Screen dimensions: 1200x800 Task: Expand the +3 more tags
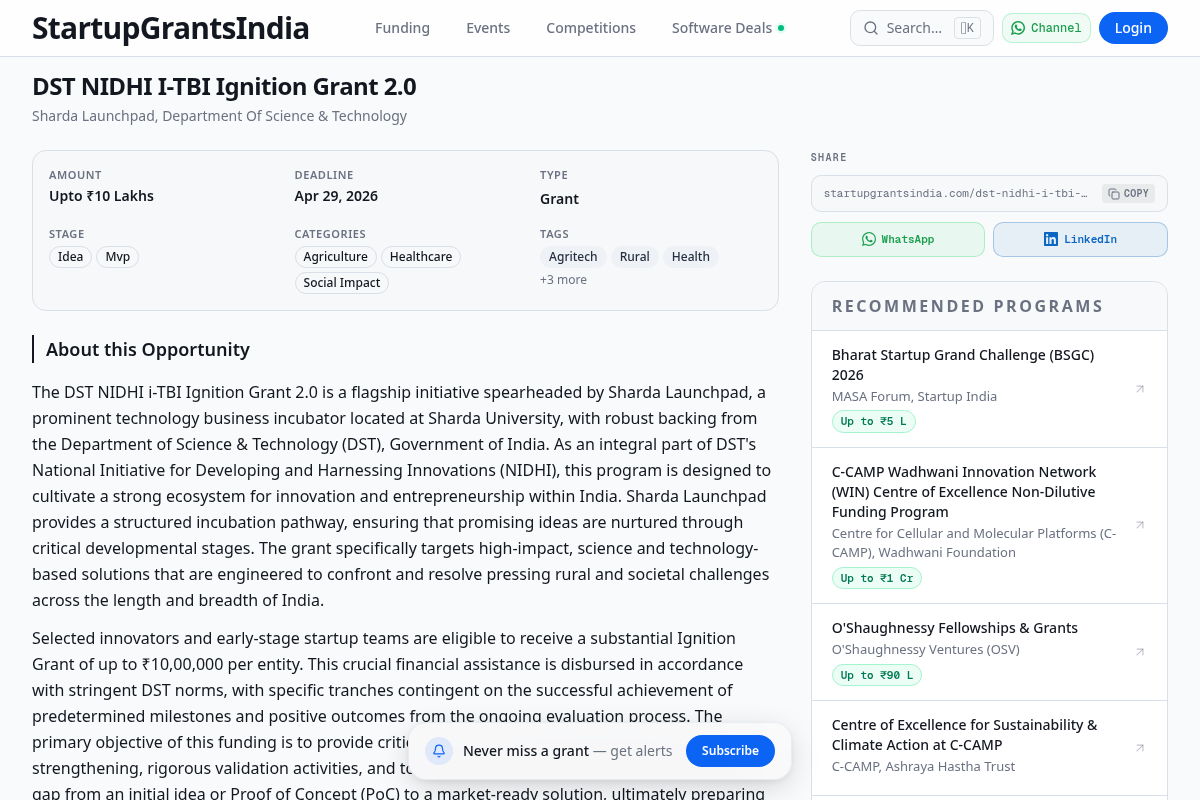[563, 280]
